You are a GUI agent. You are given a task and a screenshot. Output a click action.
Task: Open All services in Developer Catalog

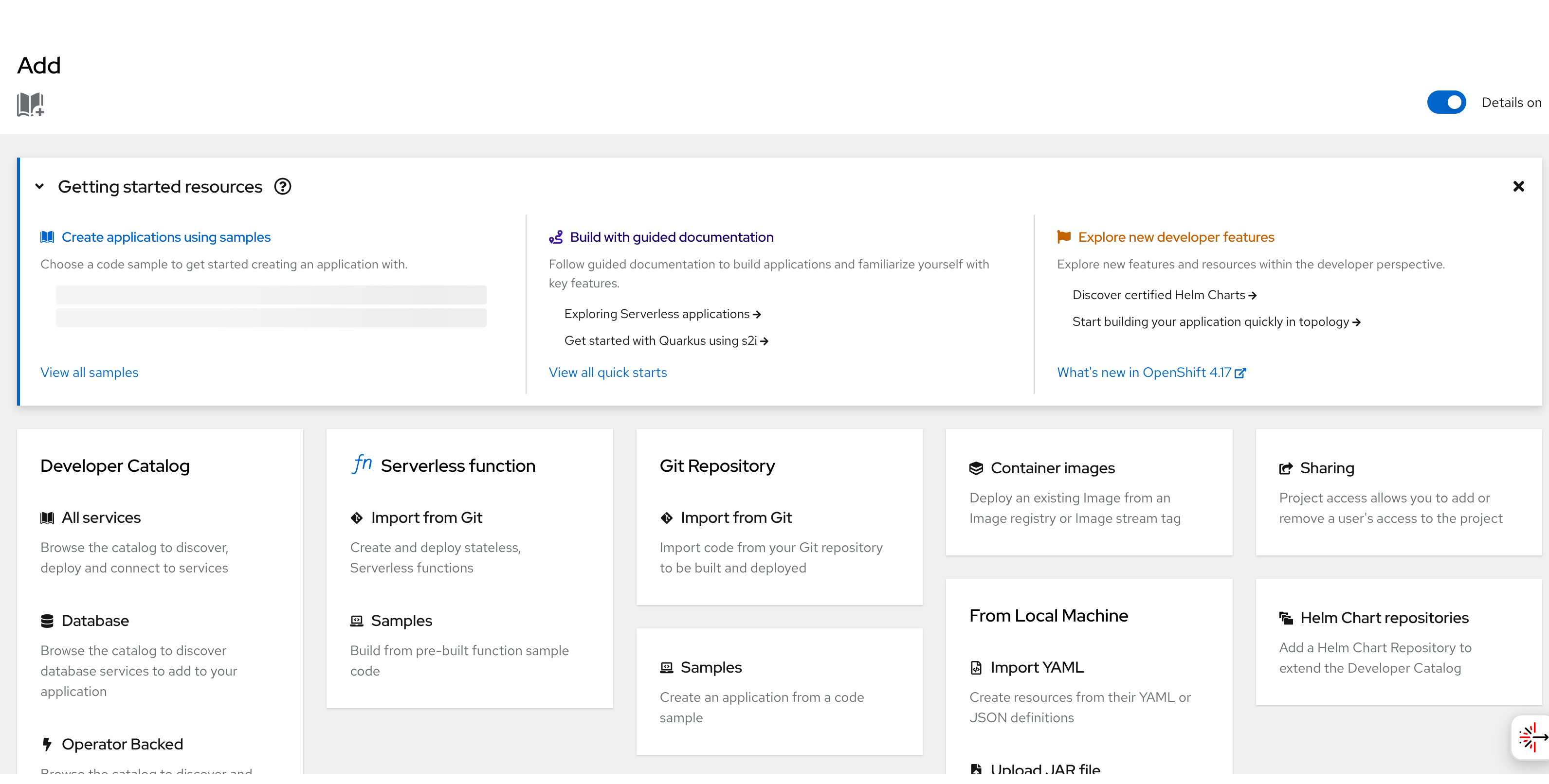101,518
